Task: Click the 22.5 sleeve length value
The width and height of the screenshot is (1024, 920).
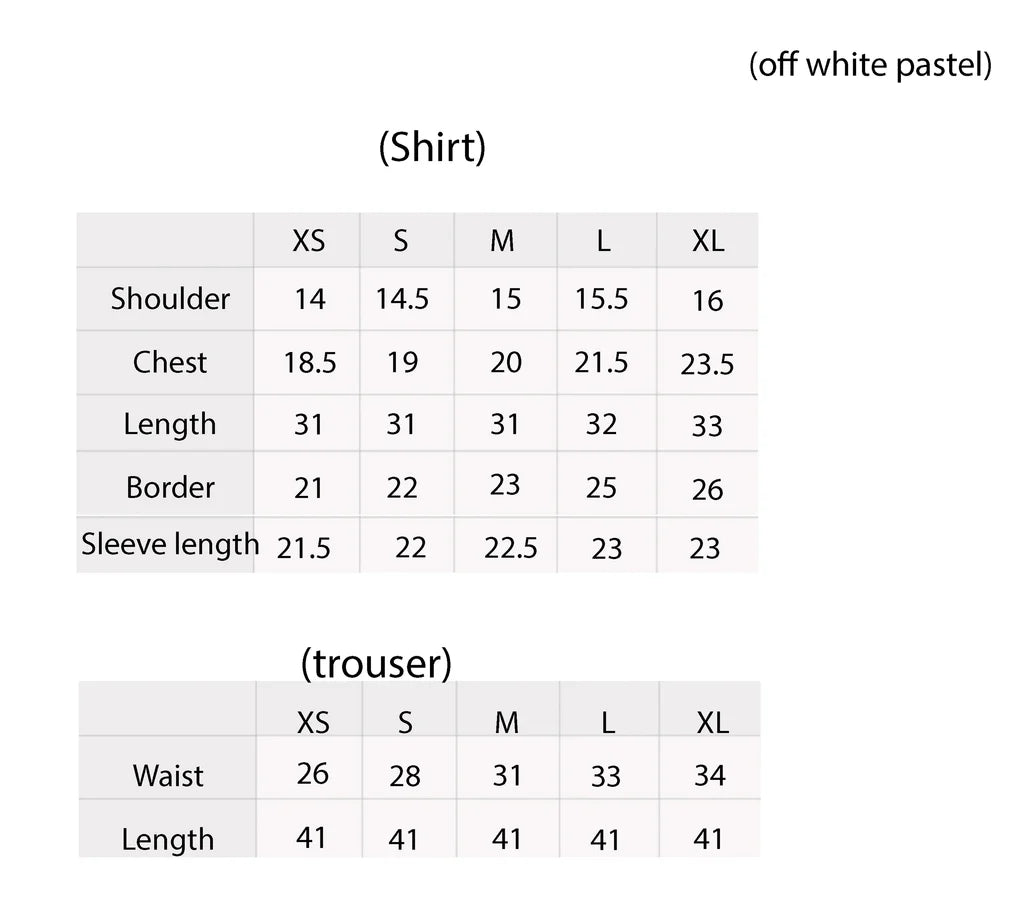Action: (510, 548)
